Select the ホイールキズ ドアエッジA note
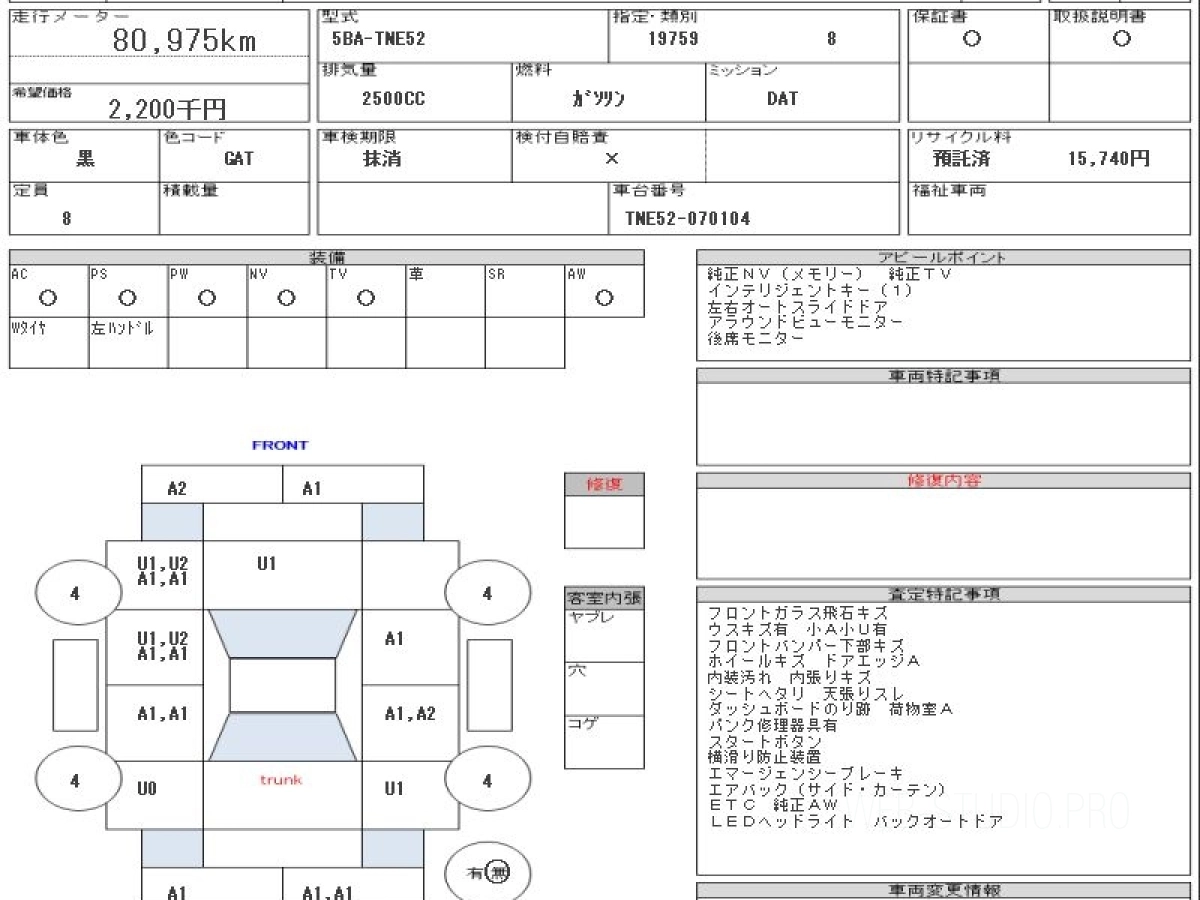1200x900 pixels. [x=813, y=661]
